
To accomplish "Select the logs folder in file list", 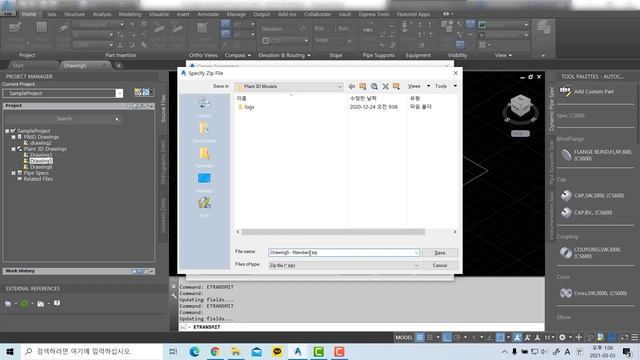I will (246, 107).
